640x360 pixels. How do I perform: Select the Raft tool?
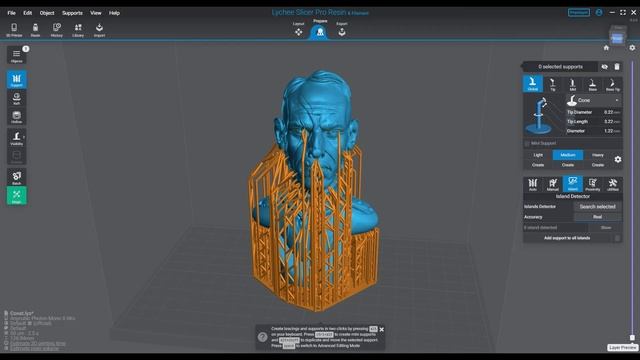tap(17, 98)
